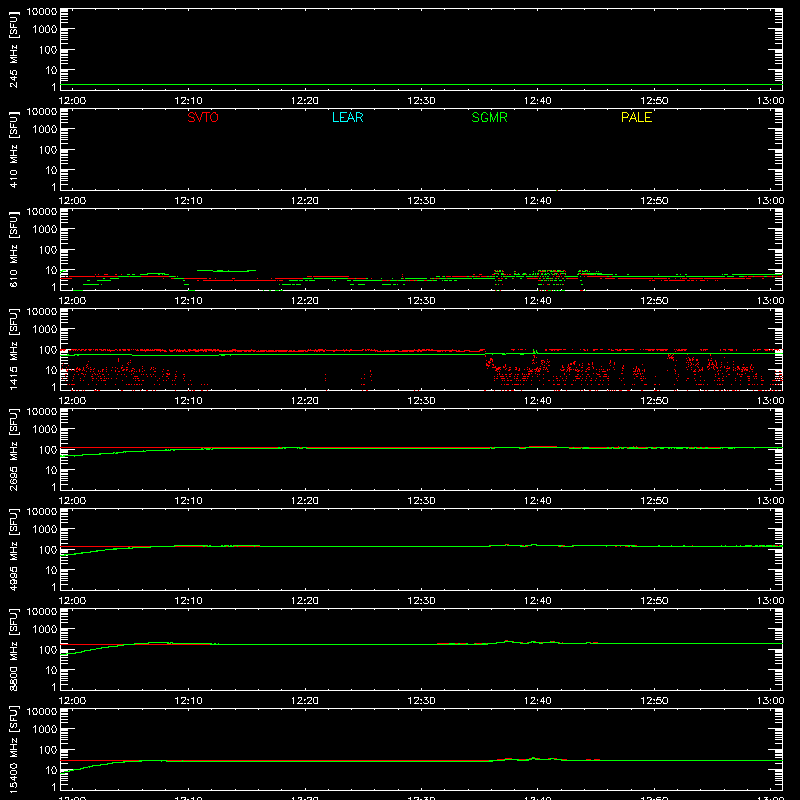Click 13:00 tick label under 1415 MHz plot
The height and width of the screenshot is (800, 800).
(770, 401)
